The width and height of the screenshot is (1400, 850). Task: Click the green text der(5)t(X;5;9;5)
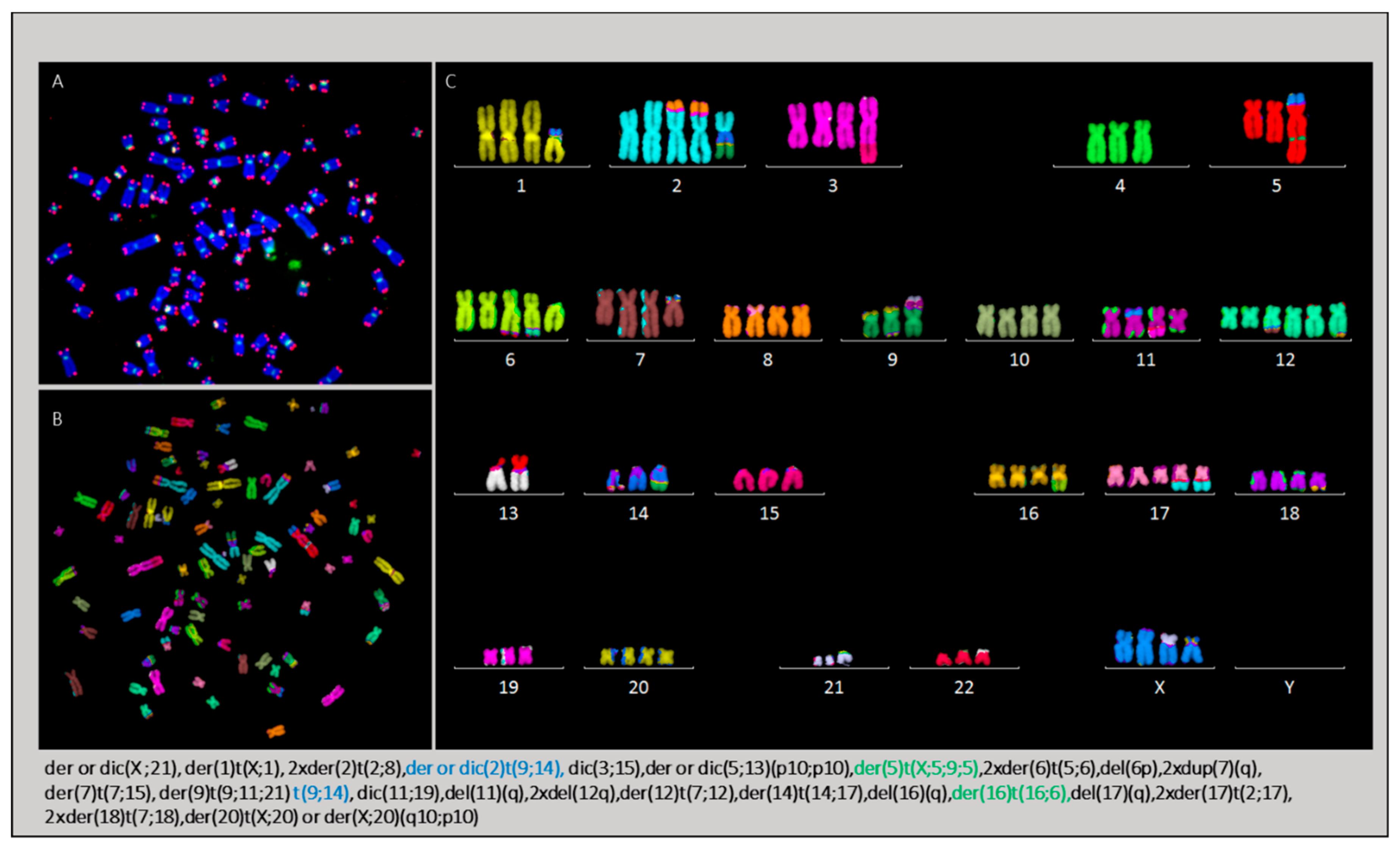pos(917,768)
